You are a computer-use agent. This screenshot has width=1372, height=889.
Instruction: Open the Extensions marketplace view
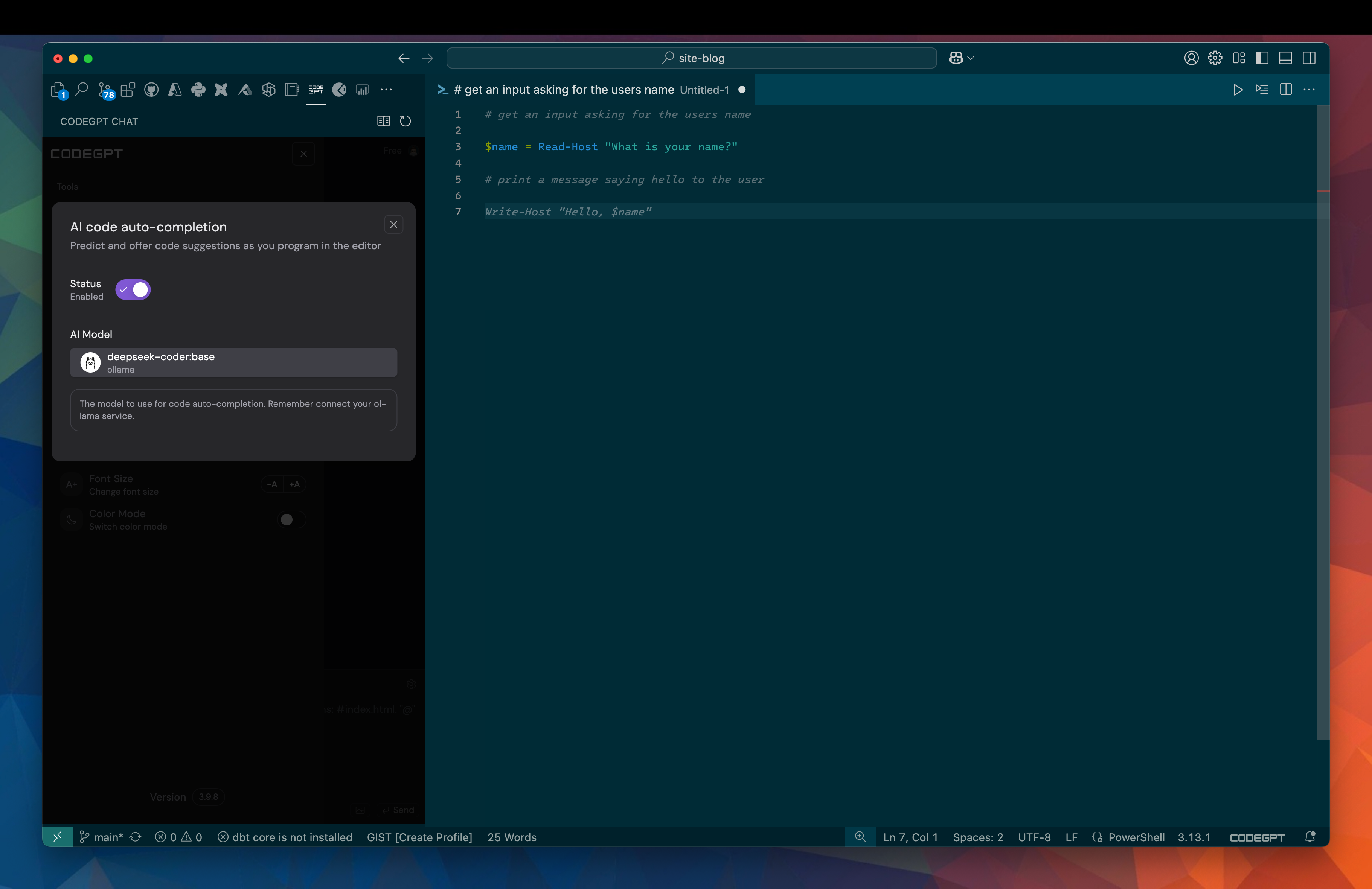(128, 90)
